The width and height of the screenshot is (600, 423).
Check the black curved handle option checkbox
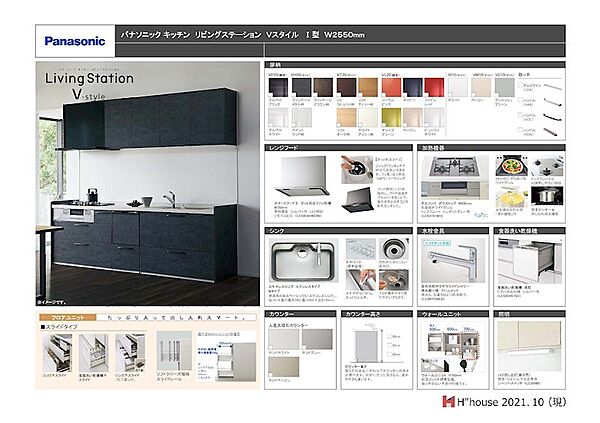(x=520, y=115)
